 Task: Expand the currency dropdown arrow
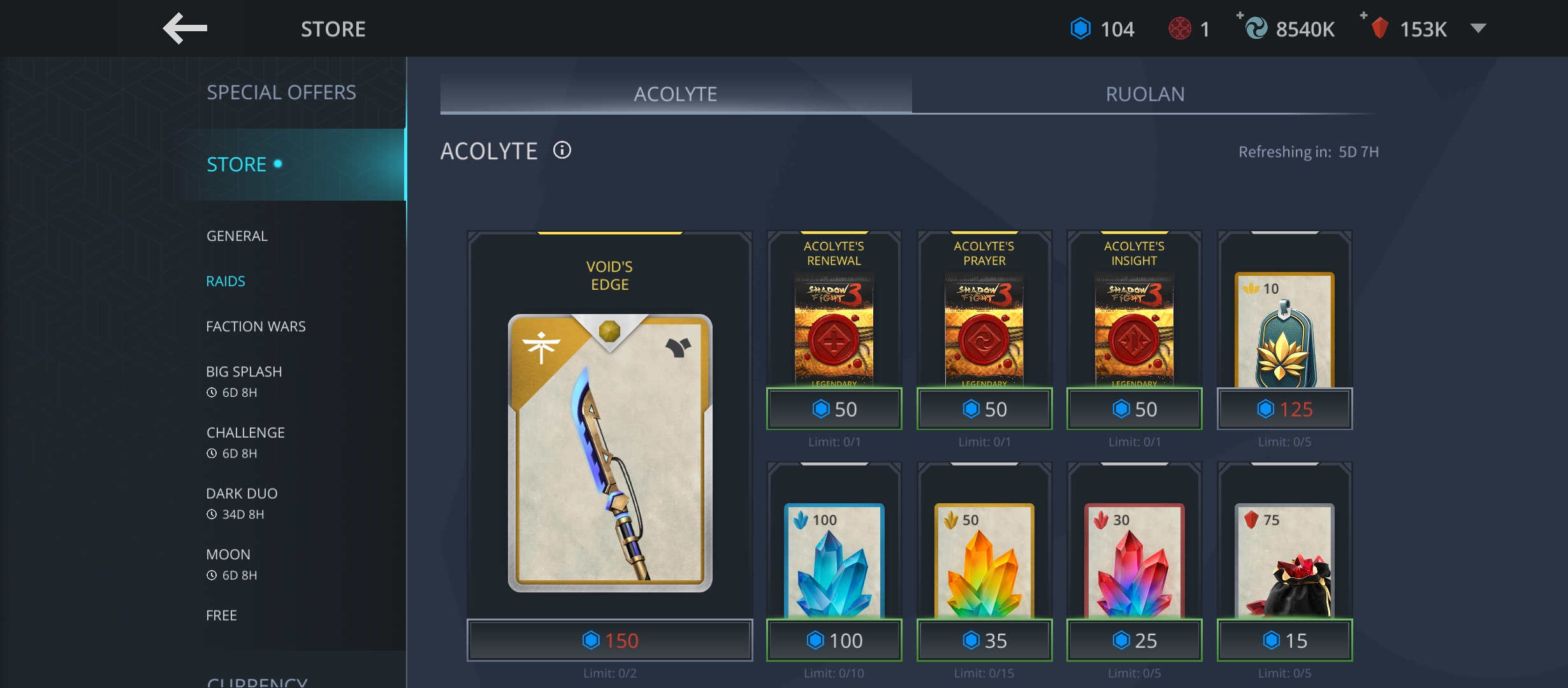click(x=1478, y=29)
